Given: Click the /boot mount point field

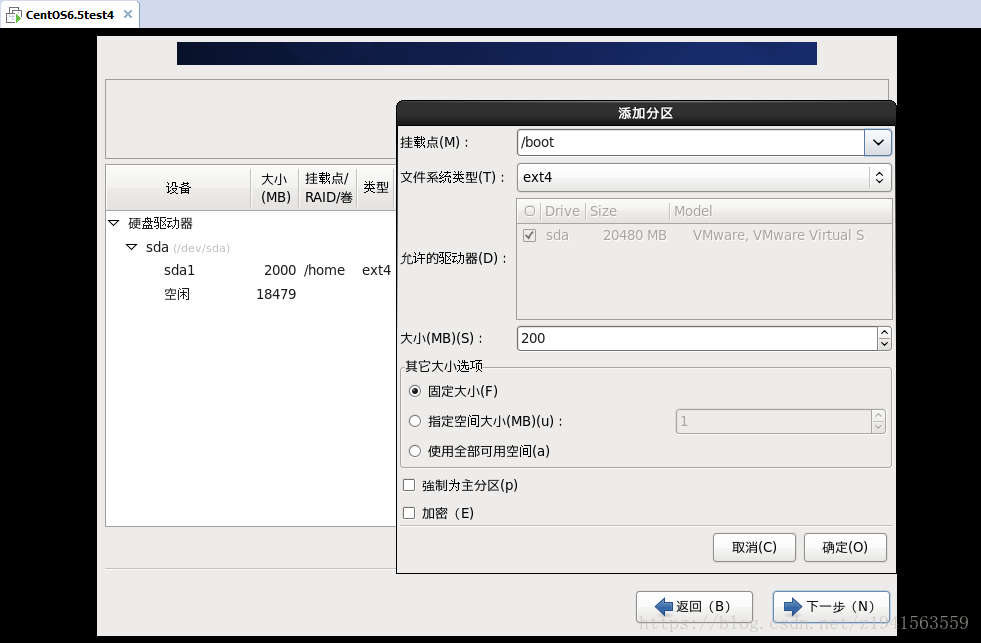Looking at the screenshot, I should click(x=691, y=143).
